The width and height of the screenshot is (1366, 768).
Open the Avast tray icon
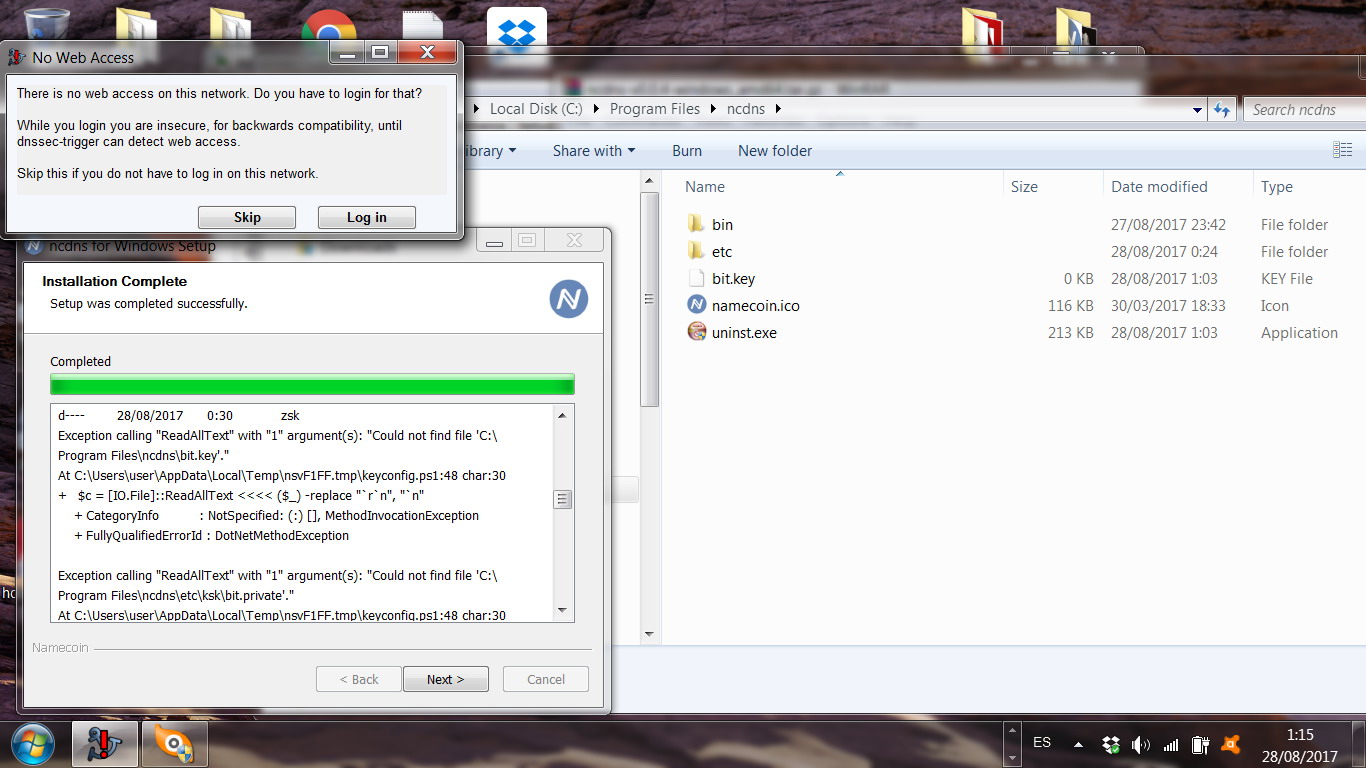click(x=1232, y=744)
